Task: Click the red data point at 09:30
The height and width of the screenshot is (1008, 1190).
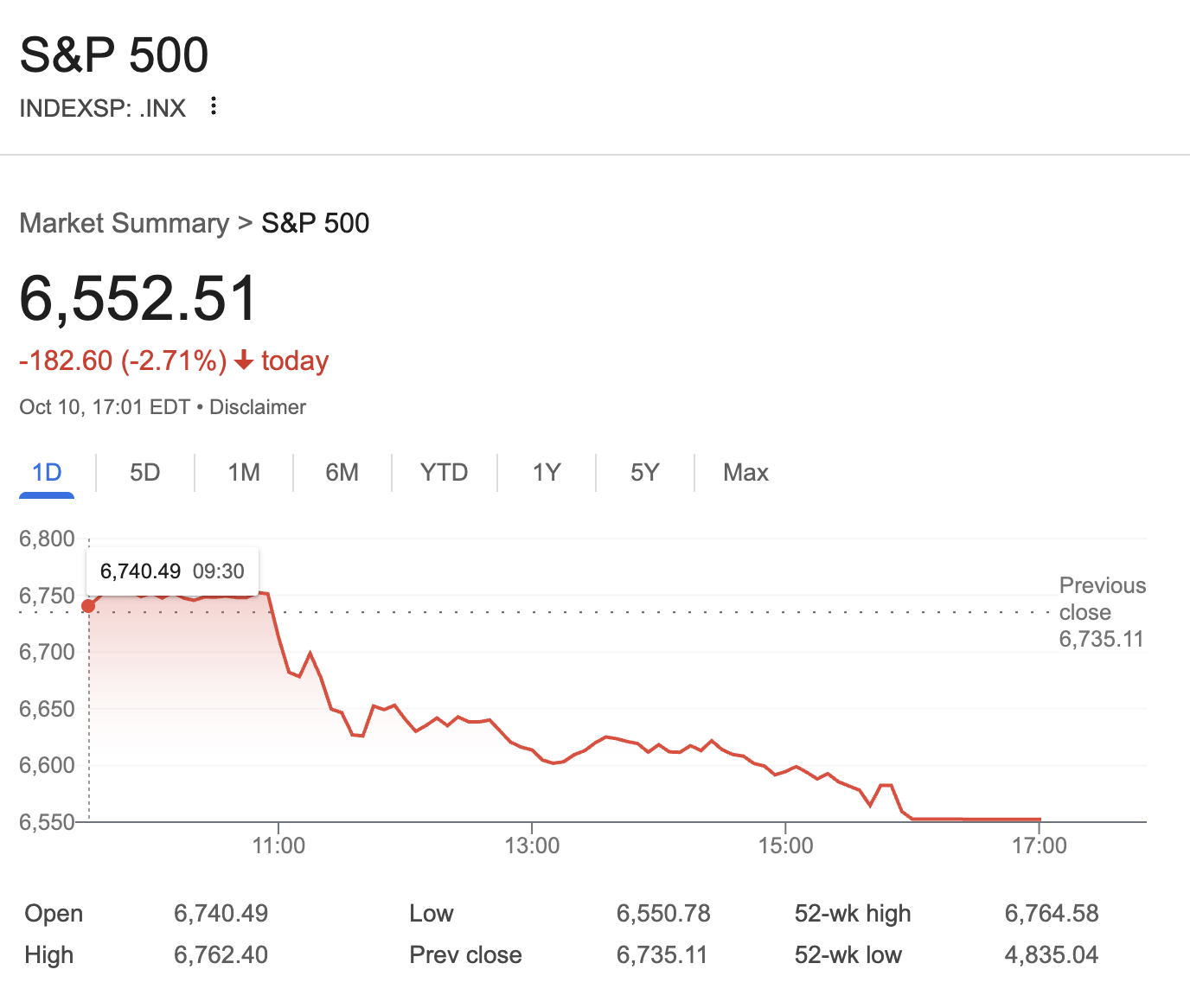Action: (88, 606)
